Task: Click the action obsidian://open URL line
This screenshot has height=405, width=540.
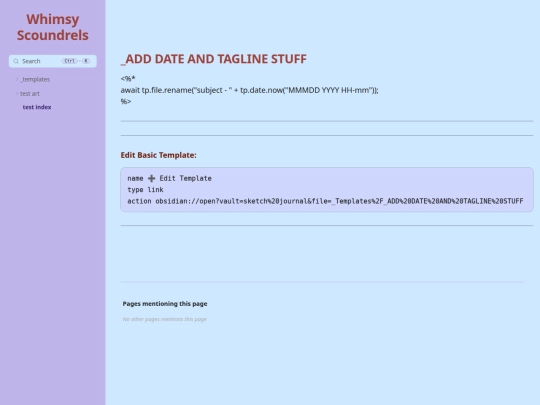Action: tap(325, 201)
